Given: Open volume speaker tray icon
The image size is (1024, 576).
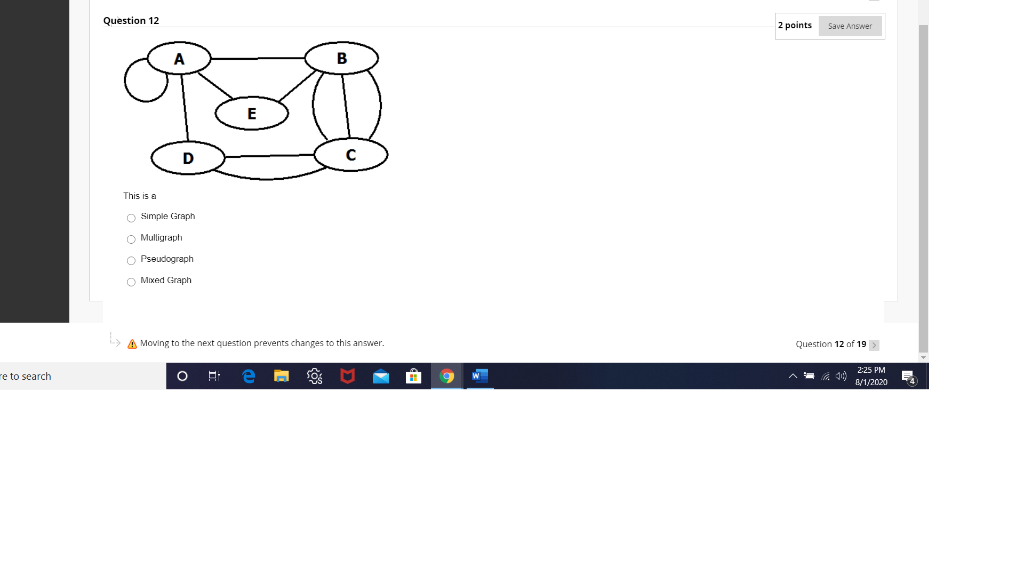Looking at the screenshot, I should pos(841,376).
